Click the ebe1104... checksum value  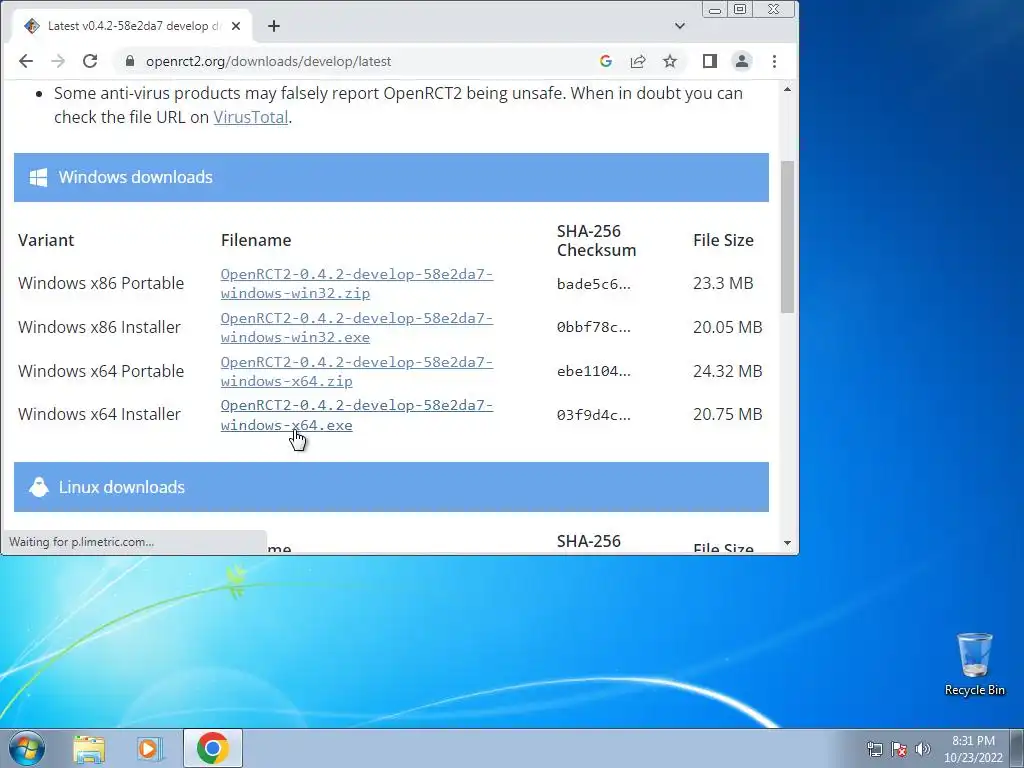pyautogui.click(x=594, y=372)
